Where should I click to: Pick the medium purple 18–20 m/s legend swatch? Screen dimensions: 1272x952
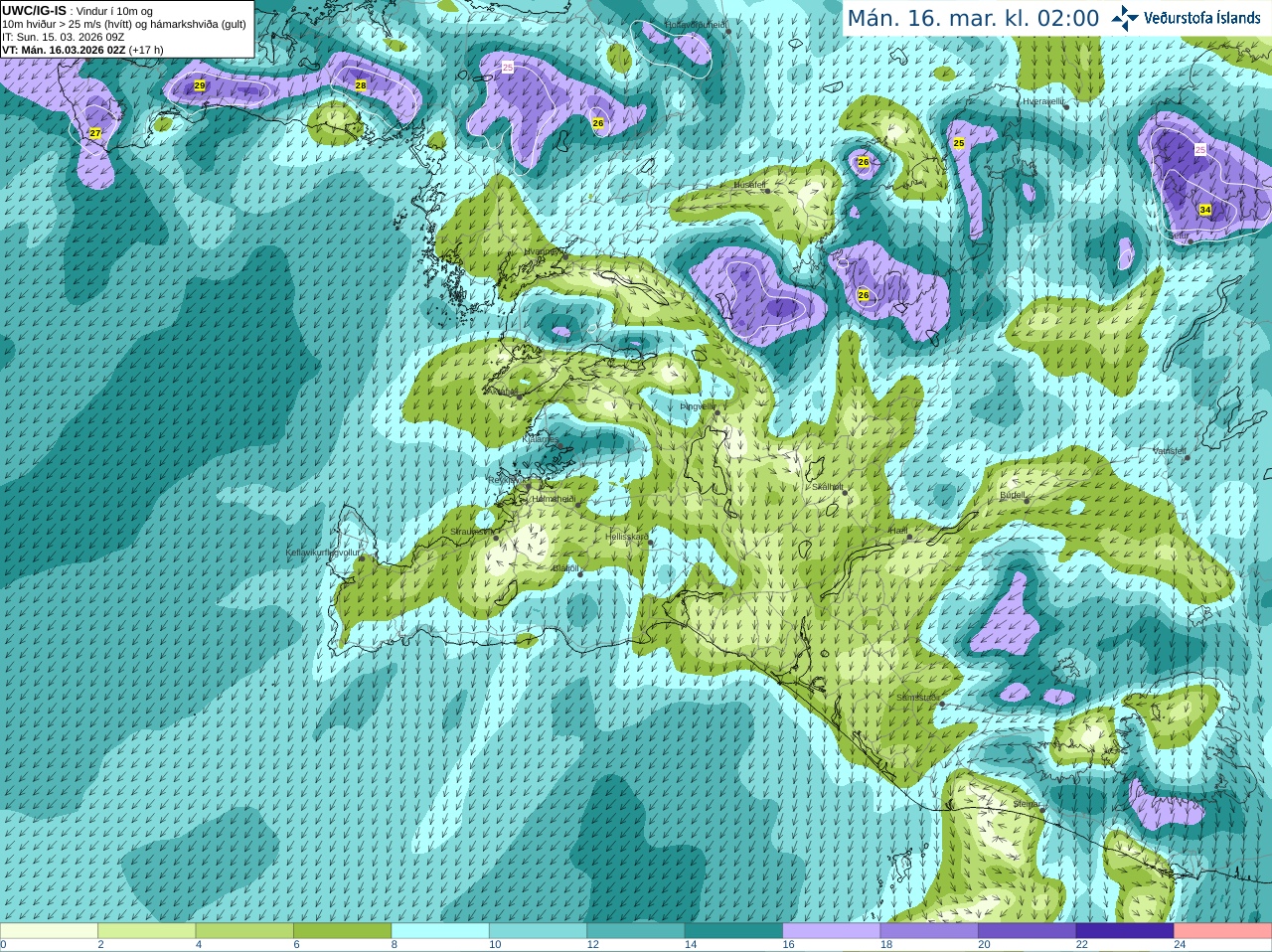929,931
